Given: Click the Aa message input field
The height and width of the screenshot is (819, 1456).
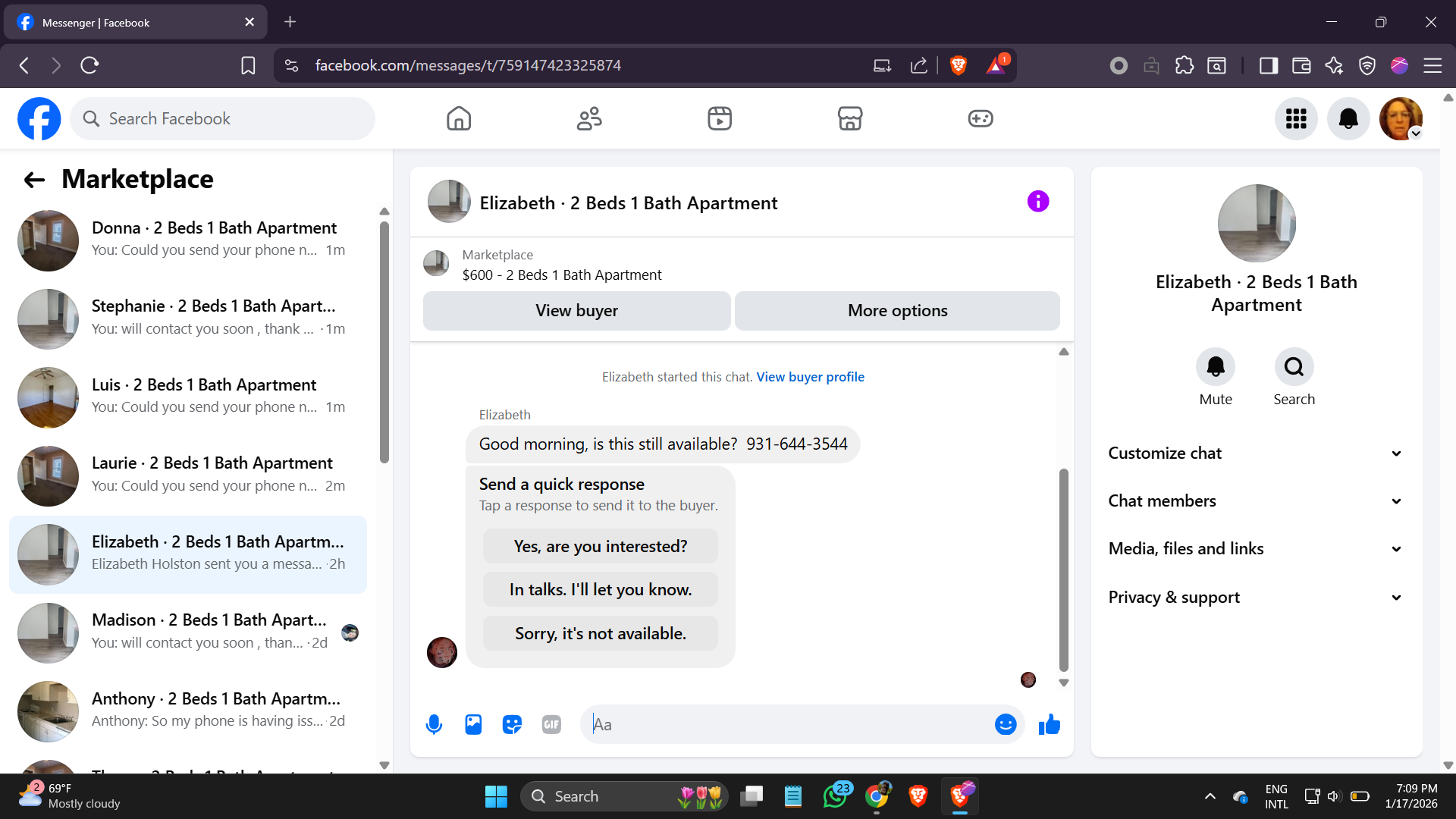Looking at the screenshot, I should click(789, 724).
